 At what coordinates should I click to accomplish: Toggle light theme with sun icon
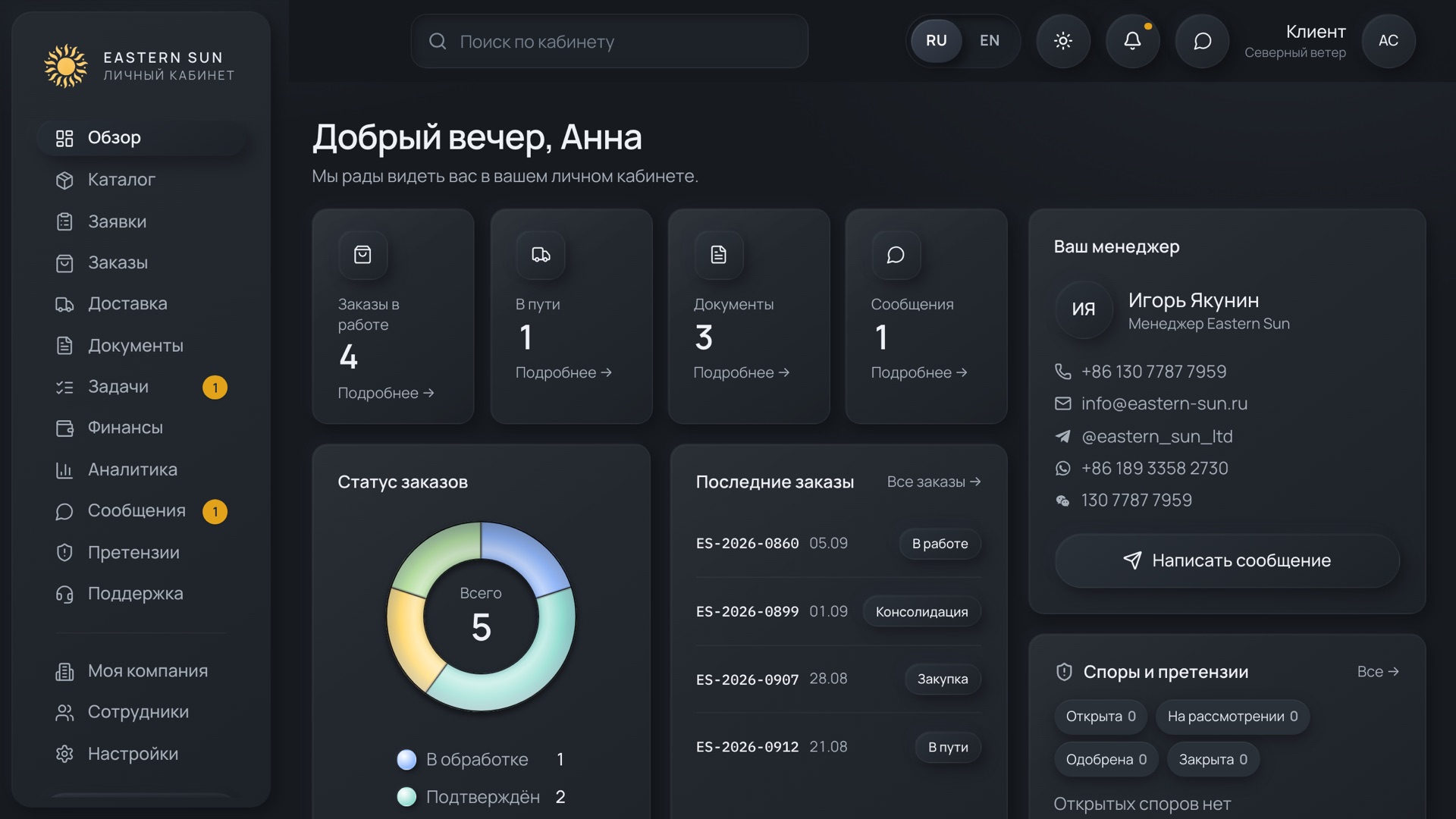tap(1063, 41)
